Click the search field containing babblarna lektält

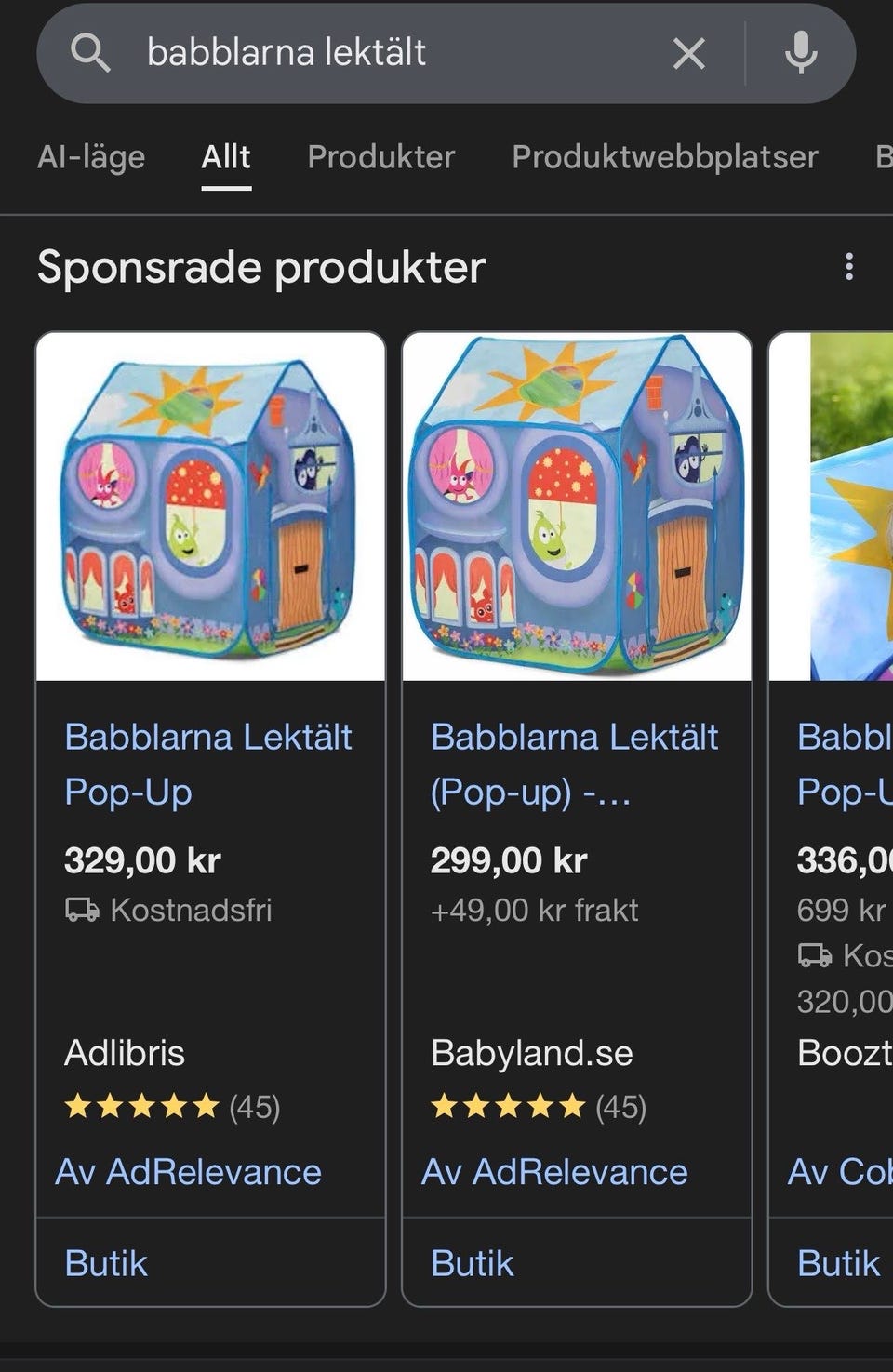pyautogui.click(x=391, y=53)
